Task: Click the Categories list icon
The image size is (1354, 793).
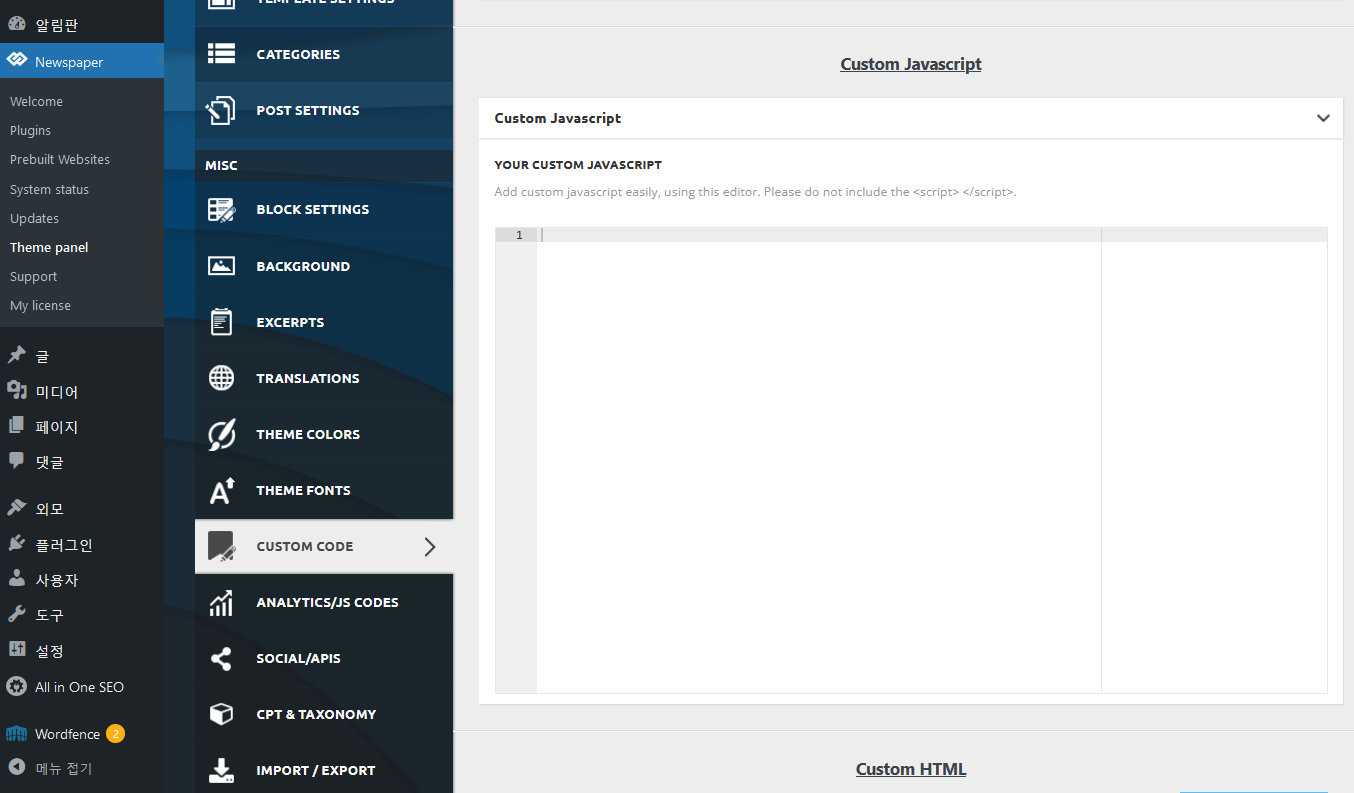Action: pos(221,54)
